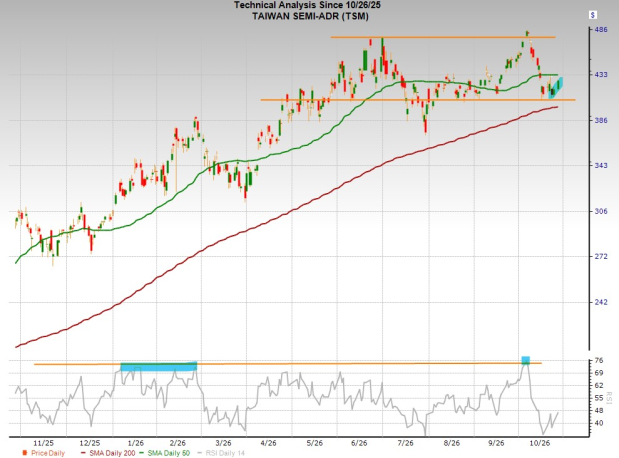Click the 62 RSI axis label
Viewport: 619px width, 458px height.
point(599,385)
